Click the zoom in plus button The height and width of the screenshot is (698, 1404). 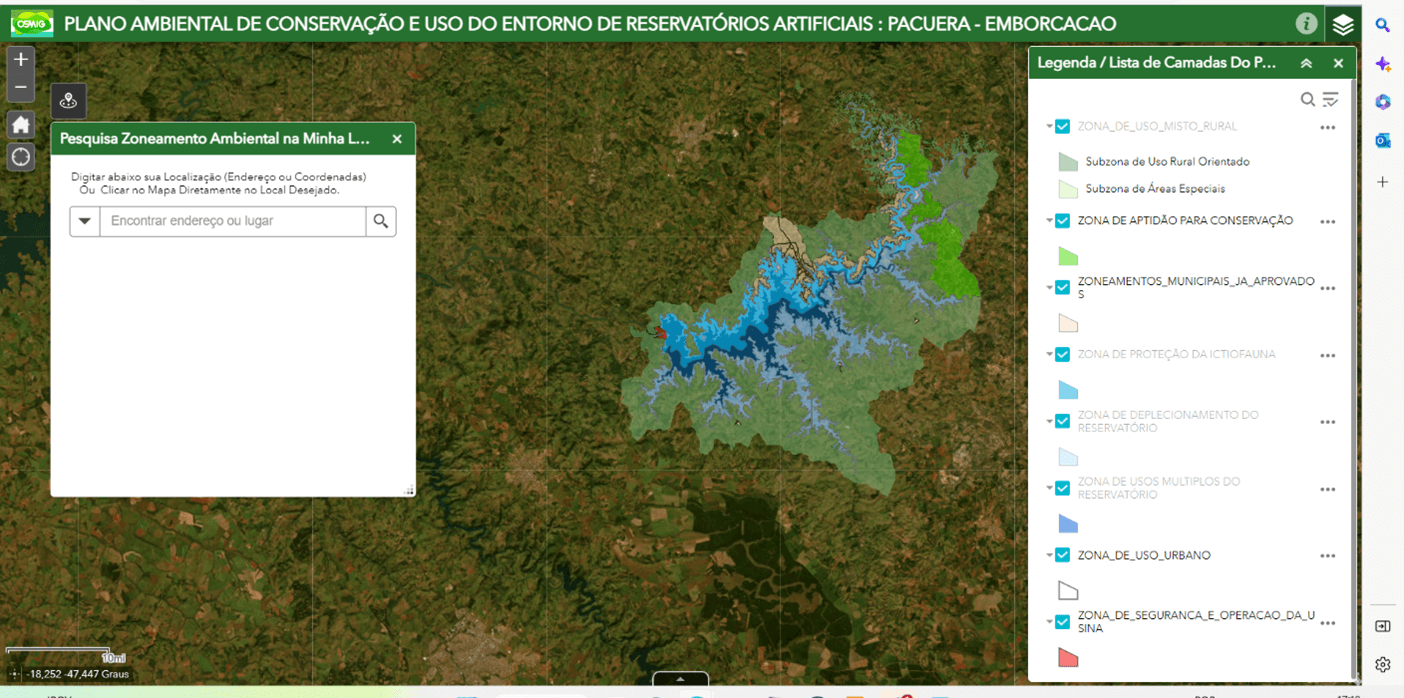click(x=21, y=59)
